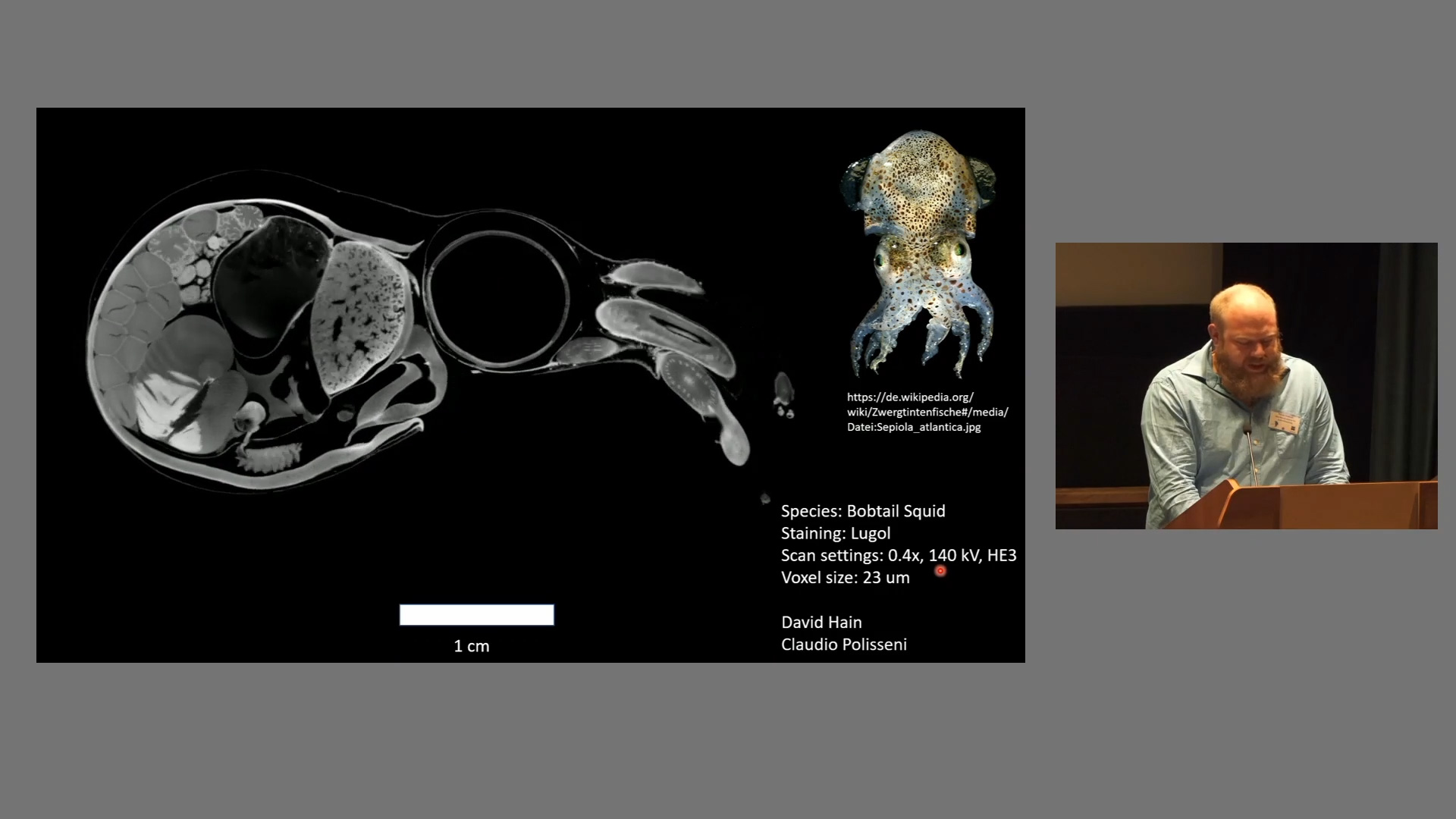Click the name "David Hain"
The image size is (1456, 819).
(821, 622)
